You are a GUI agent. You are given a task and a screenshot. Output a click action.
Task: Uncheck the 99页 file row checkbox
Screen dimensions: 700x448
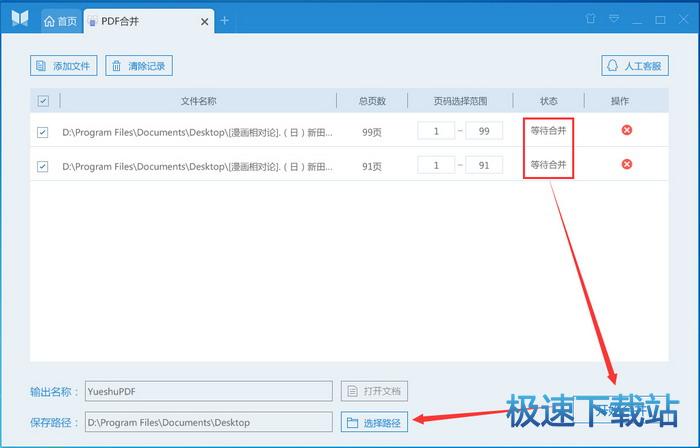coord(42,132)
